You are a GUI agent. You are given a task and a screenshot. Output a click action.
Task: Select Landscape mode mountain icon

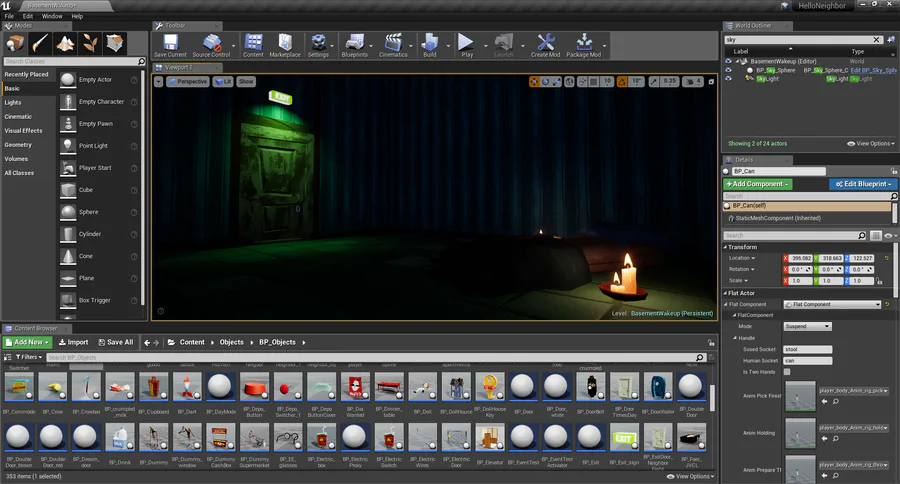(x=65, y=43)
